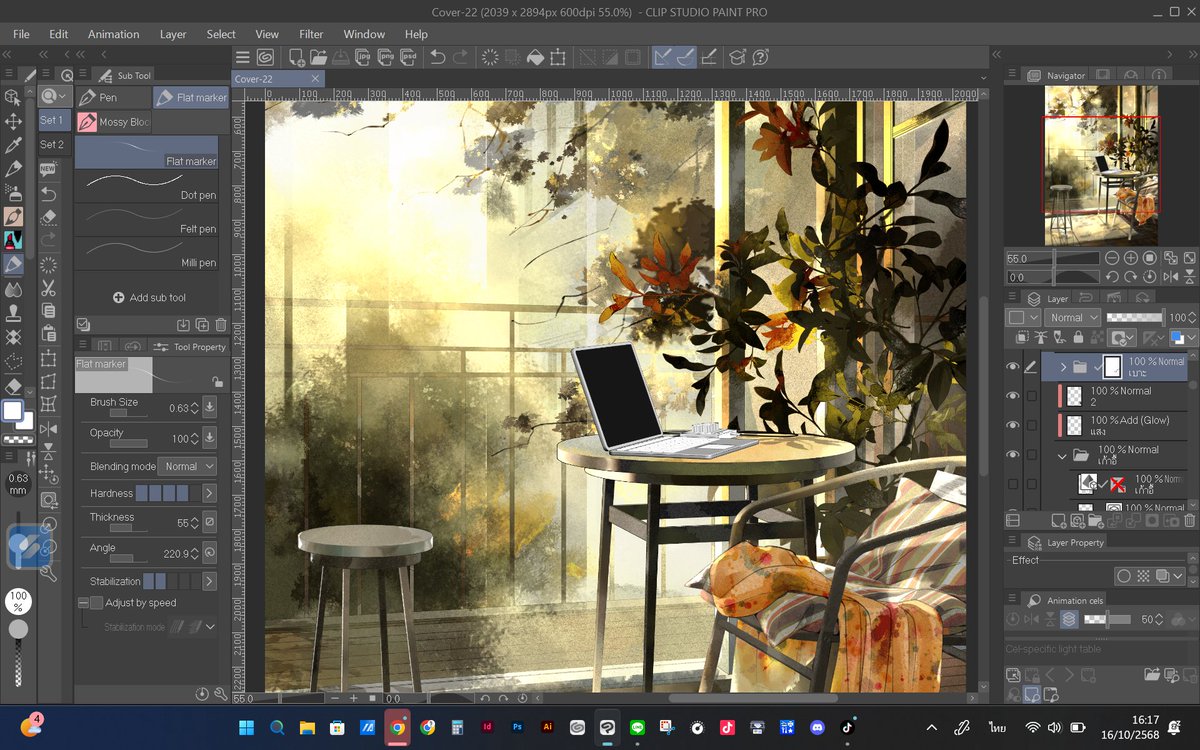Select the Eyedropper tool in the toolbar
The image size is (1200, 750).
14,144
